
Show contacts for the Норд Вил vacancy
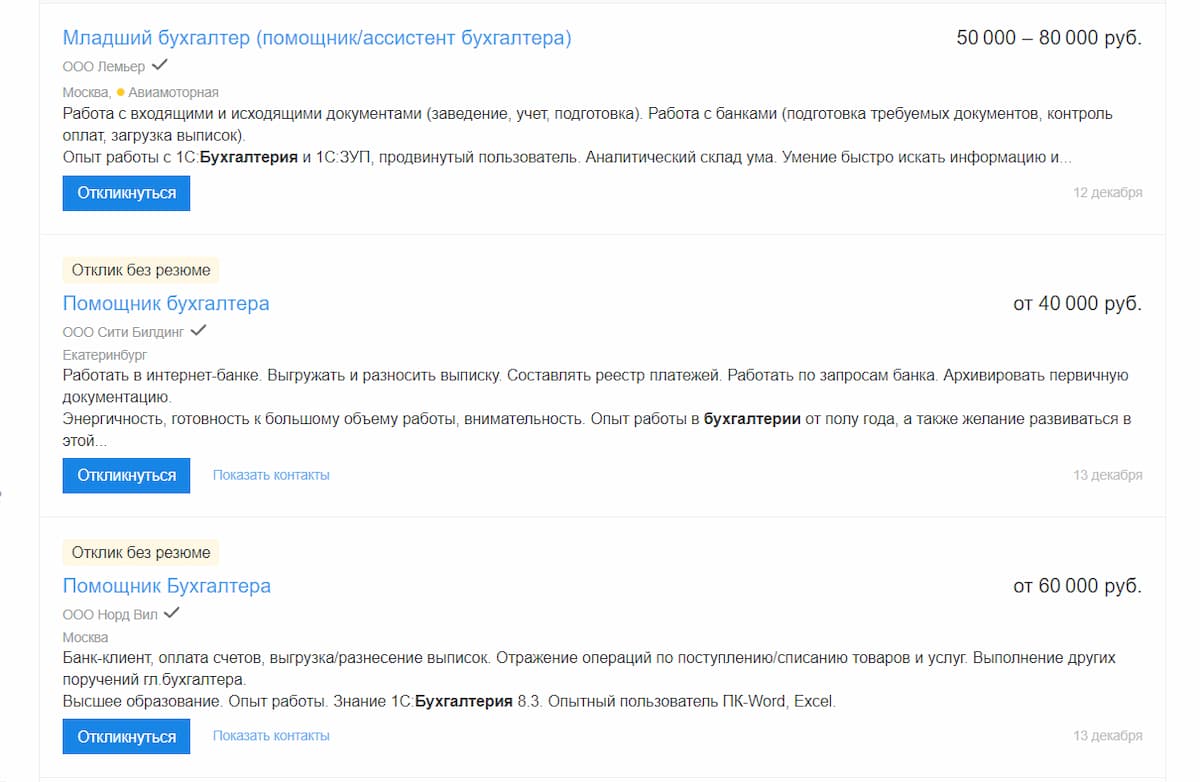(270, 736)
